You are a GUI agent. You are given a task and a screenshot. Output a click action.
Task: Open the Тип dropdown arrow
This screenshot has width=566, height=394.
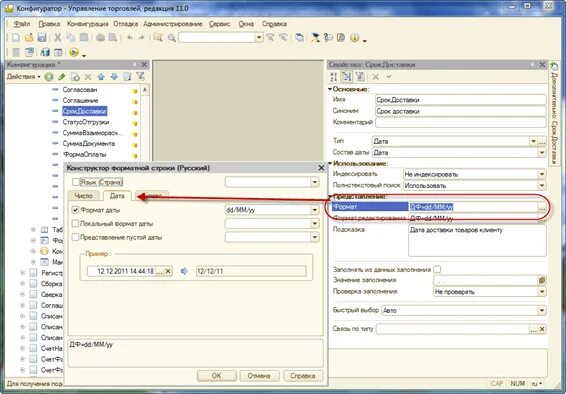point(533,141)
